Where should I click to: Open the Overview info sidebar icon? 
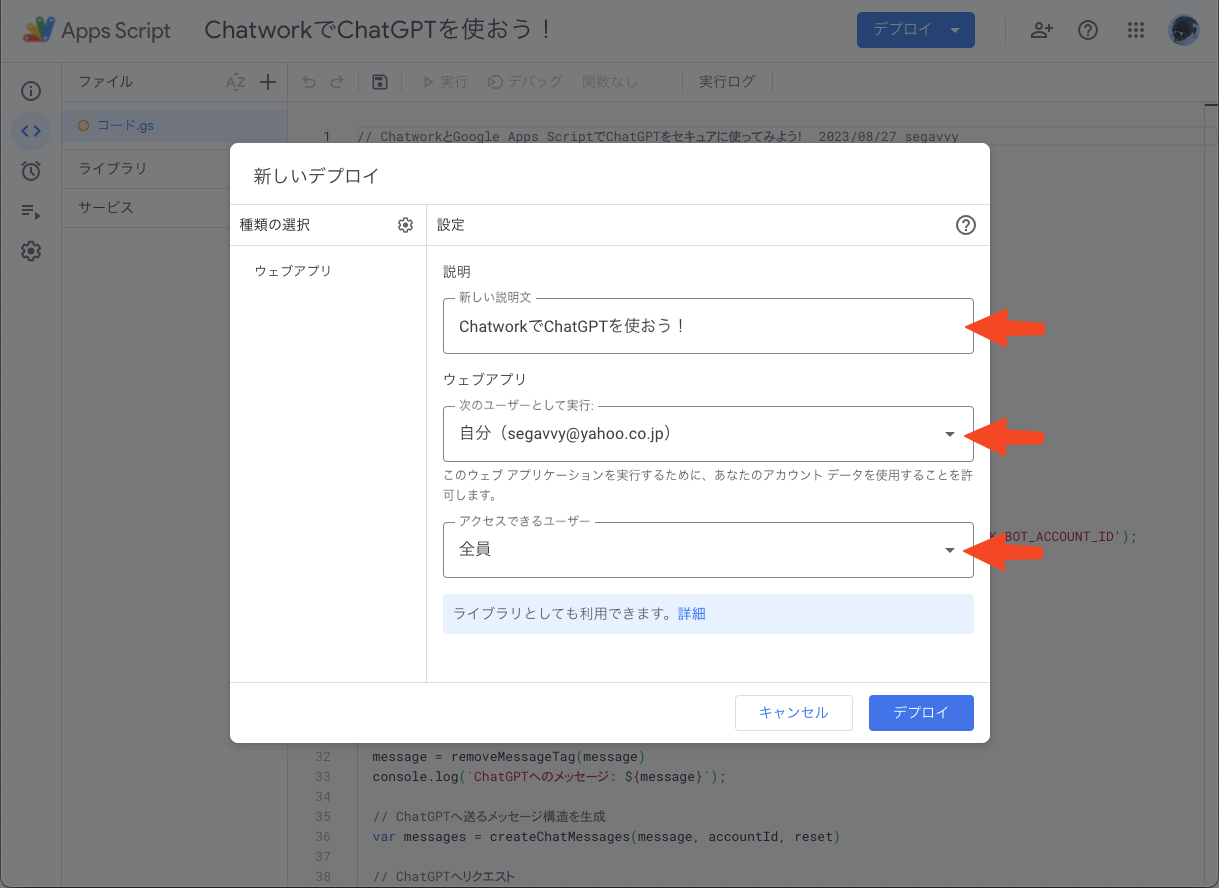[31, 91]
